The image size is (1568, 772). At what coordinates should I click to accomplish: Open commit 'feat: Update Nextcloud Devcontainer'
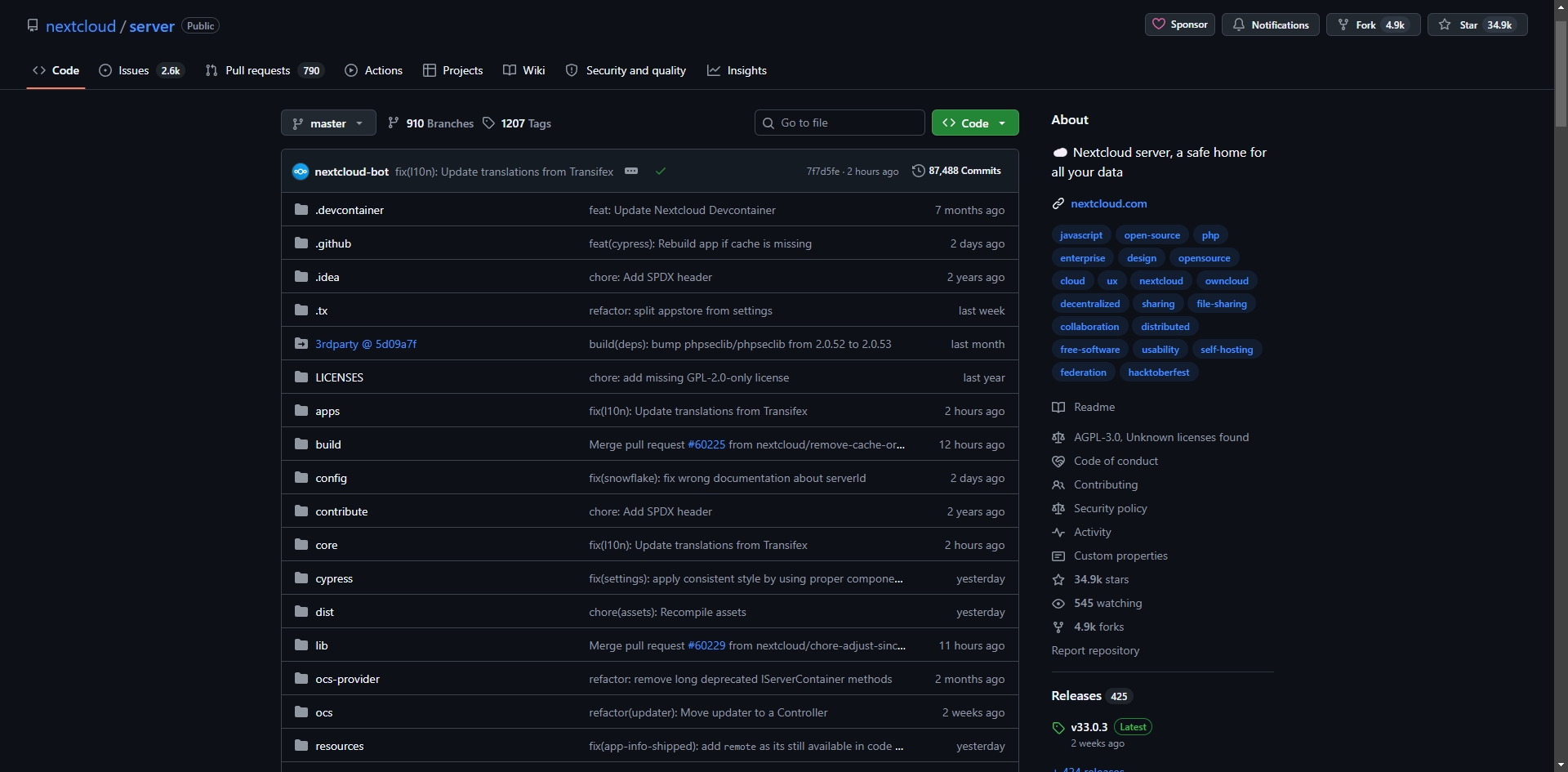coord(682,210)
